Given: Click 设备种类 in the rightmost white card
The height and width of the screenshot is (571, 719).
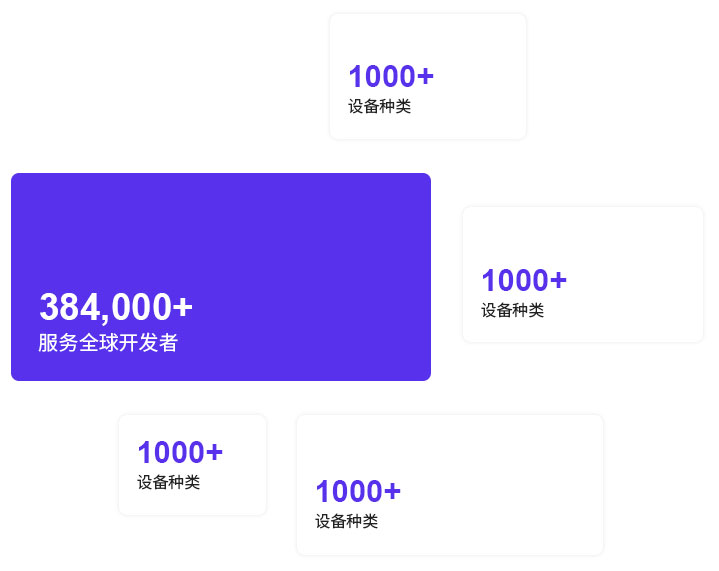Looking at the screenshot, I should coord(512,310).
